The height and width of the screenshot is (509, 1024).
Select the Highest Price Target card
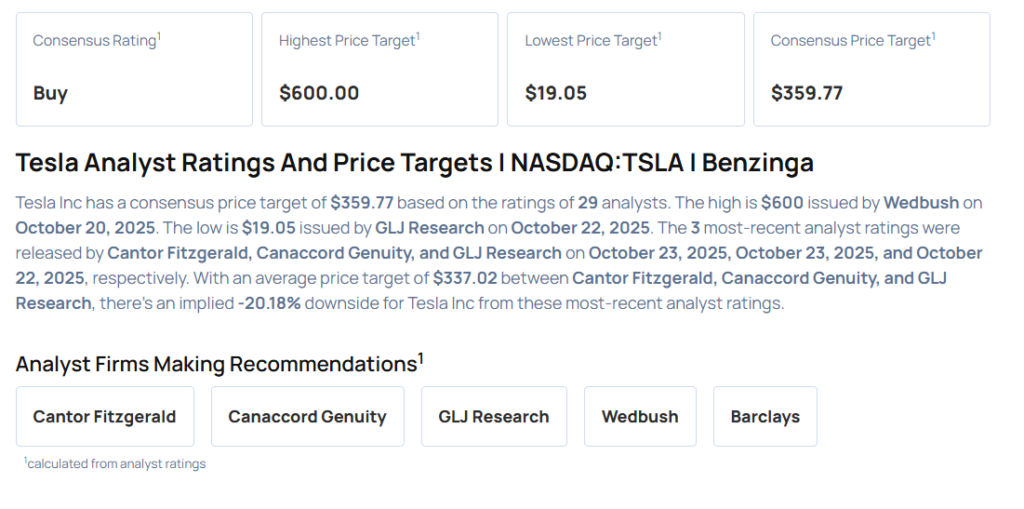click(380, 69)
